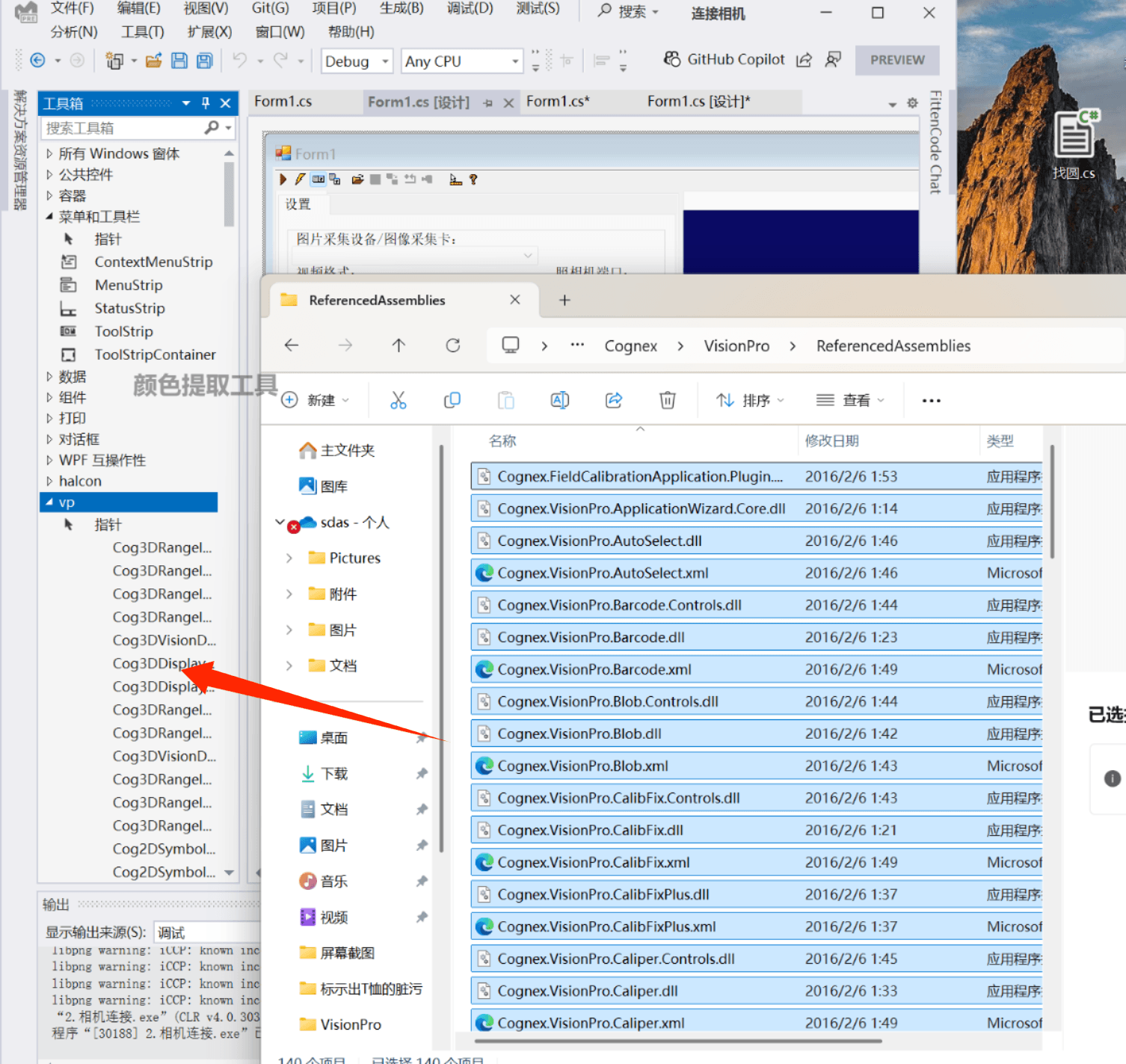This screenshot has width=1126, height=1064.
Task: Click the Undo arrow in Visual Studio toolbar
Action: coord(239,60)
